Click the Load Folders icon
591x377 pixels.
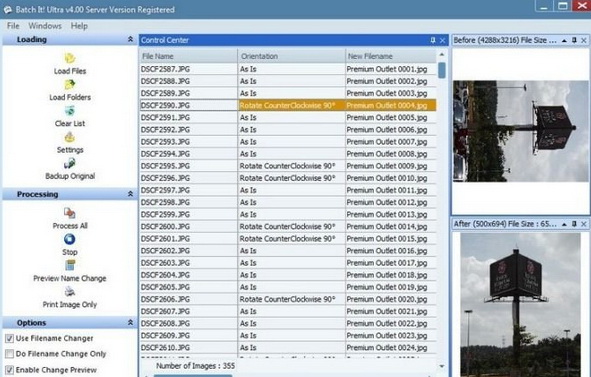[70, 84]
